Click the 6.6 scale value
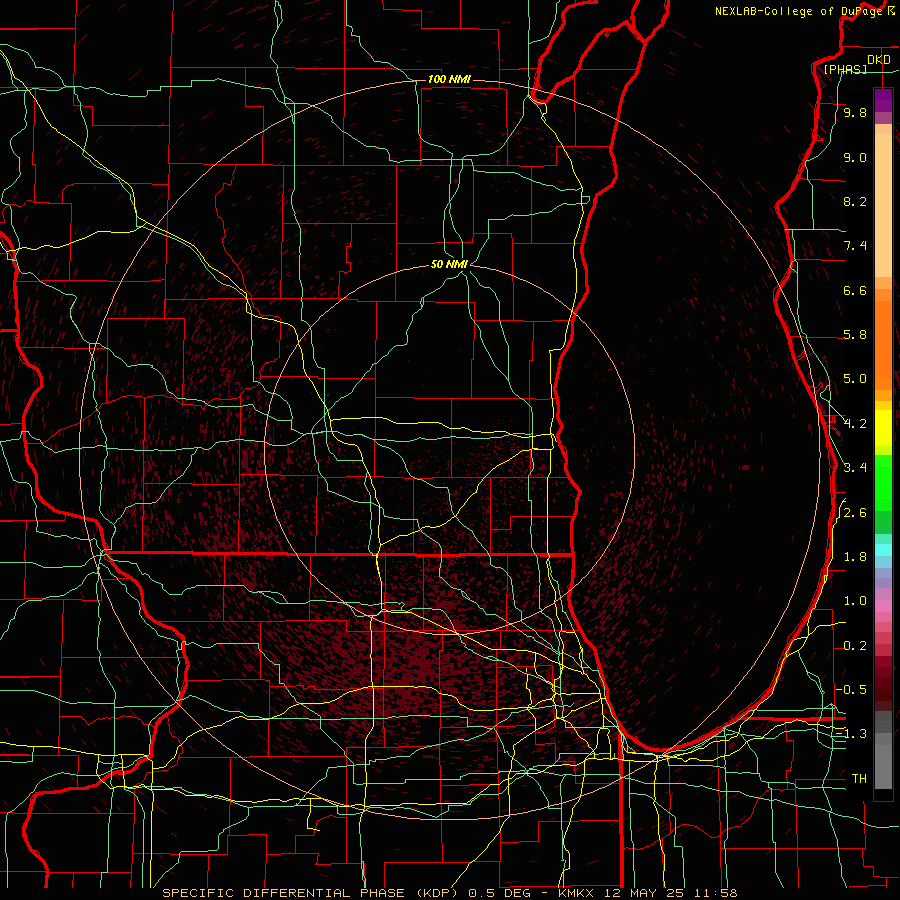This screenshot has width=900, height=900. 855,290
